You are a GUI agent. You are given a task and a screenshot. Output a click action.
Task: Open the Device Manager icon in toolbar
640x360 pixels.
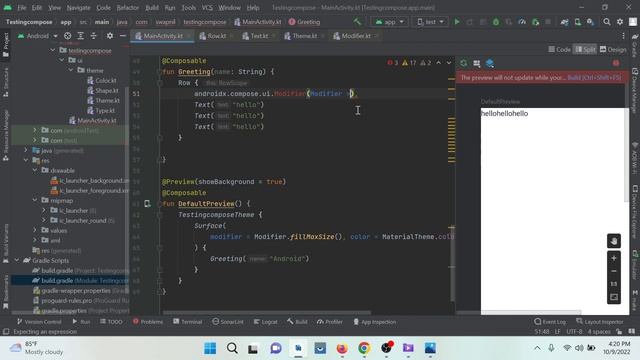click(x=578, y=22)
